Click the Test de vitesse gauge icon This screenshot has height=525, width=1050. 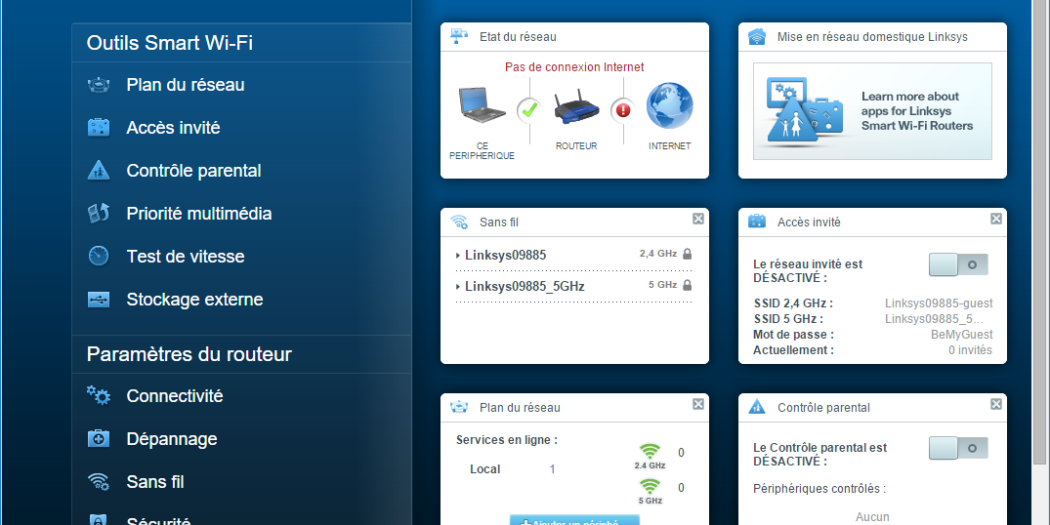click(x=98, y=256)
